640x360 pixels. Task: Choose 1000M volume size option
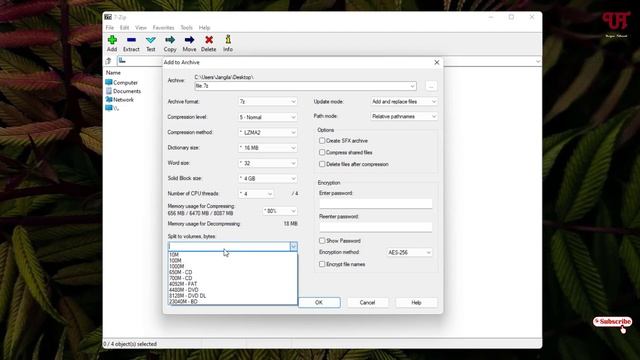(x=233, y=266)
